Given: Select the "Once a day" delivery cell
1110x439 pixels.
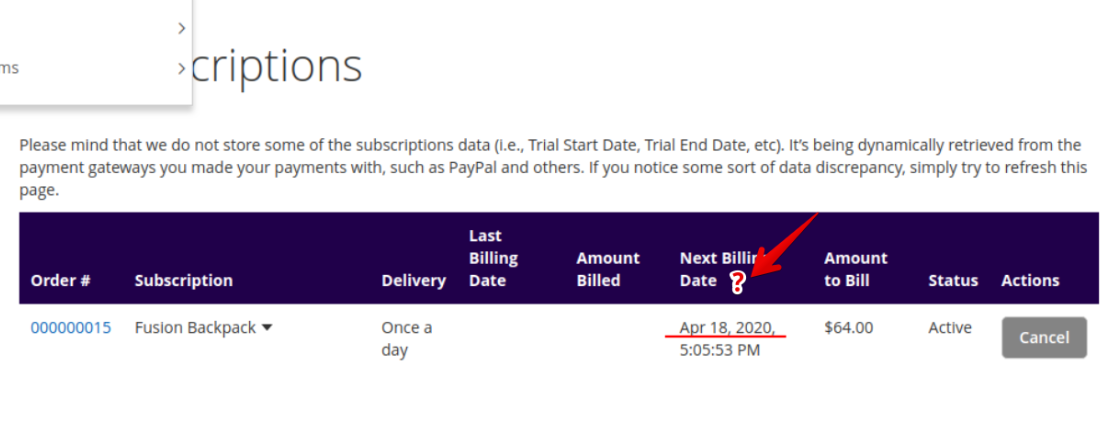Looking at the screenshot, I should pyautogui.click(x=407, y=338).
